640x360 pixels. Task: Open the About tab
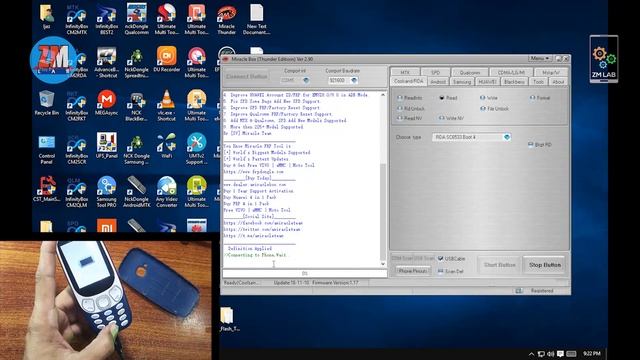pos(558,82)
